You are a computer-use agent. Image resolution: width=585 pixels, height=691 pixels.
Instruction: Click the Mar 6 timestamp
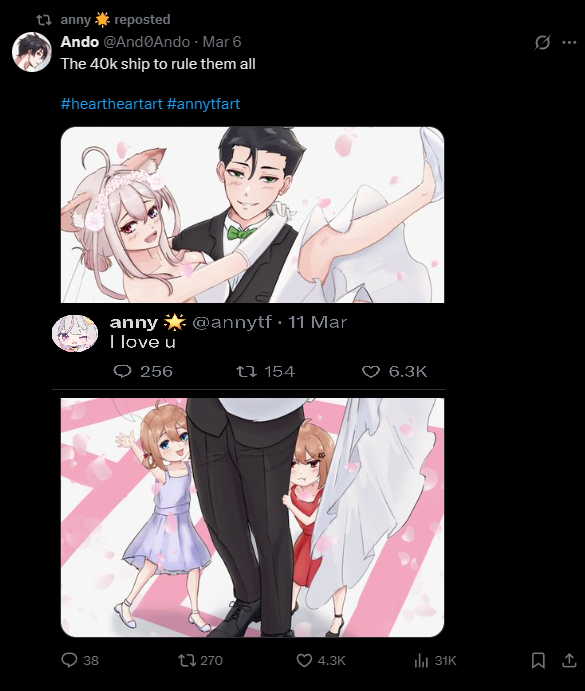222,42
